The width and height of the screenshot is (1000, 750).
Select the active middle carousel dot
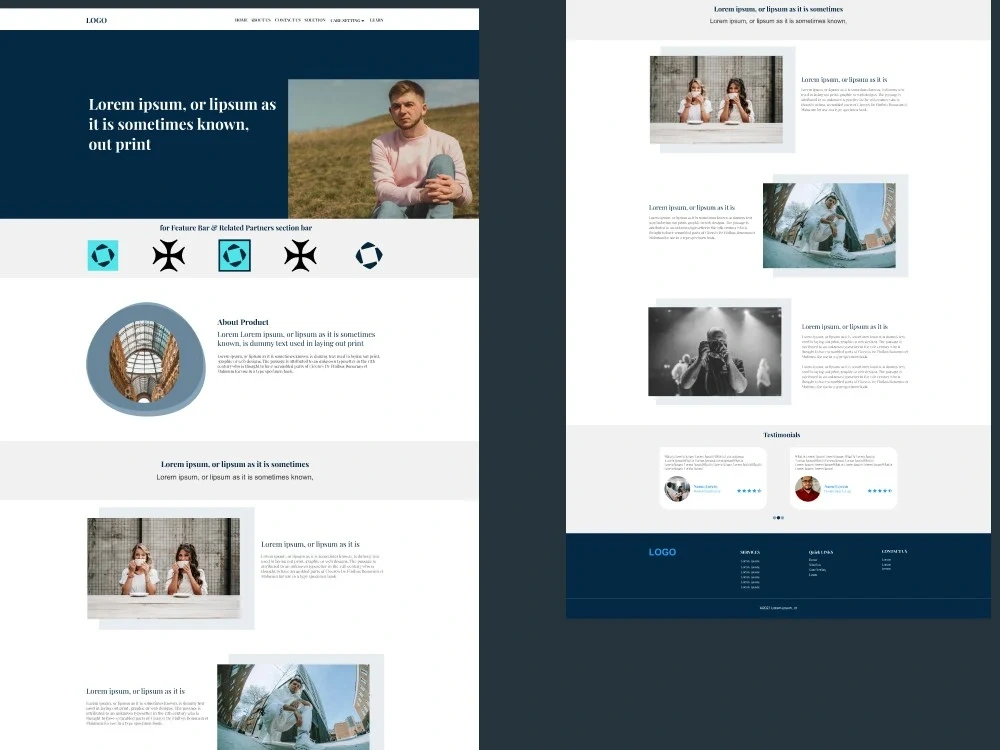pyautogui.click(x=778, y=518)
